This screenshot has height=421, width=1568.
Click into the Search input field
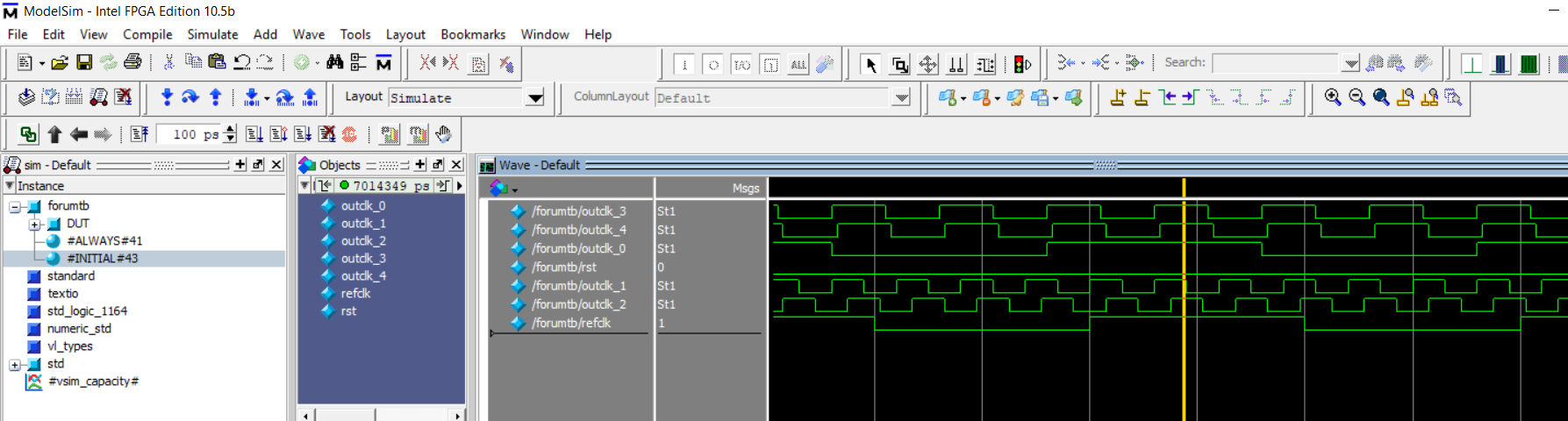[x=1277, y=63]
